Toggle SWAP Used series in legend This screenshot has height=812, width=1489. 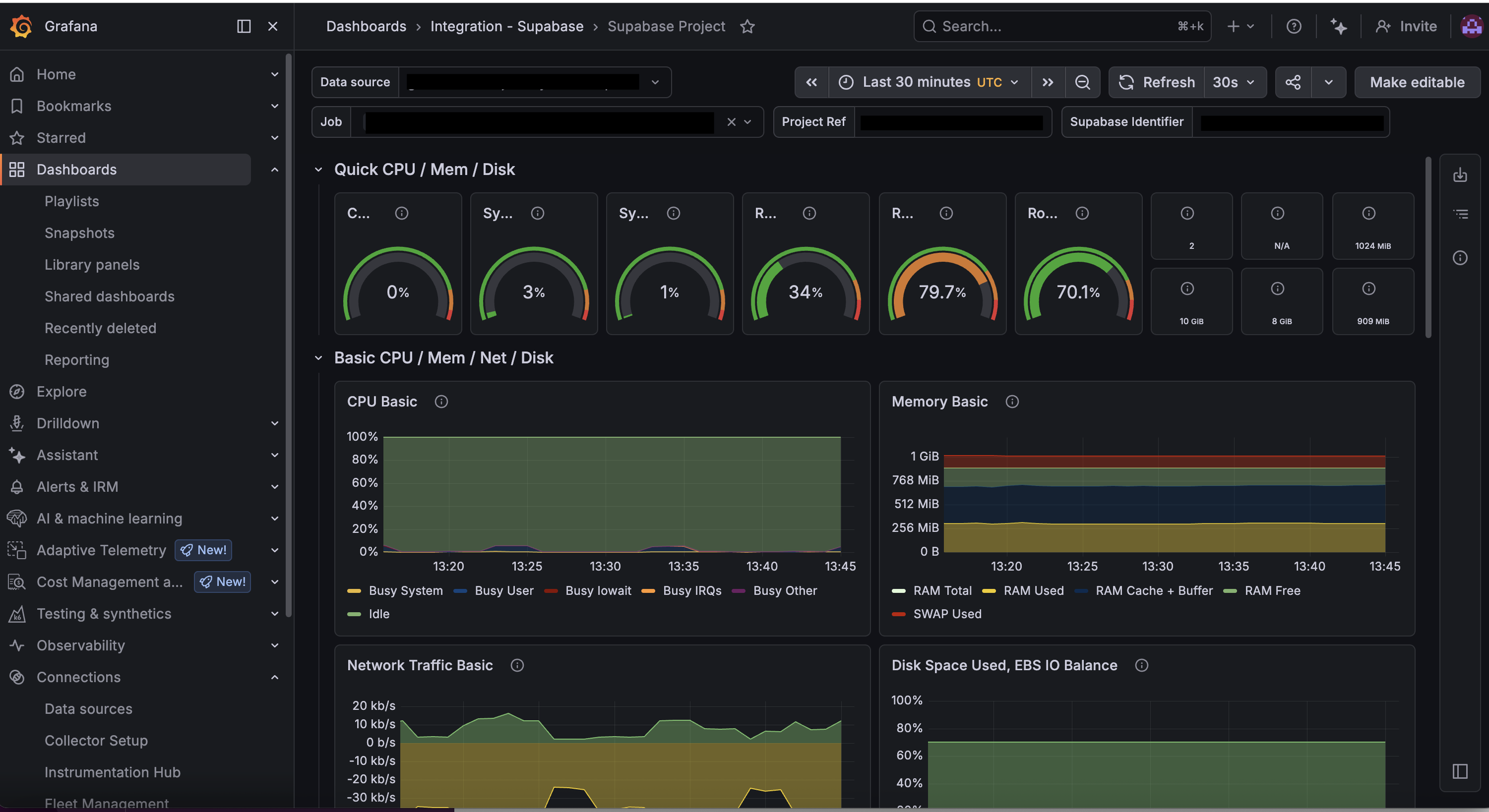[947, 614]
